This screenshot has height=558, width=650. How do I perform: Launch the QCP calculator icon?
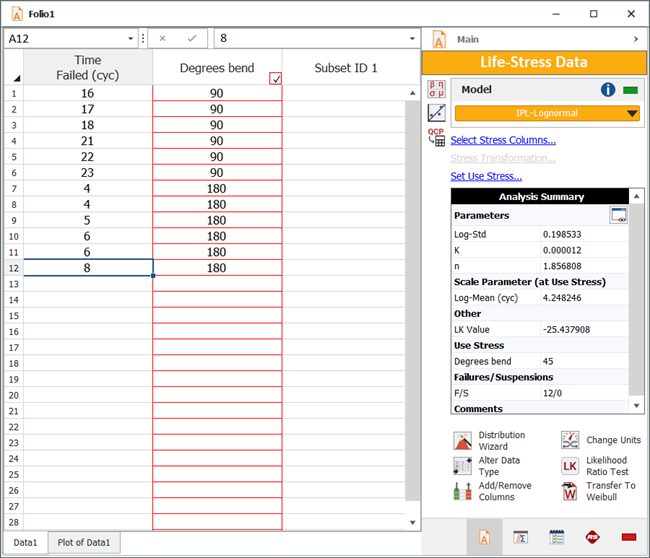[436, 137]
